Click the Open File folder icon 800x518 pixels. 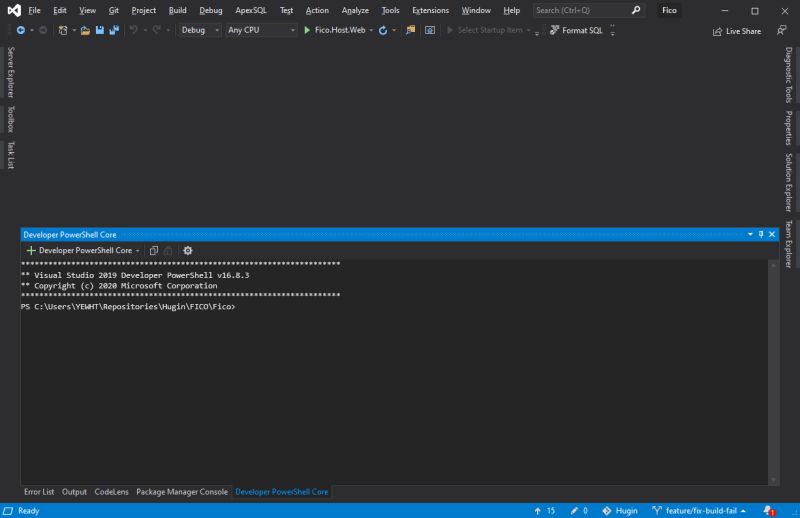(x=85, y=31)
